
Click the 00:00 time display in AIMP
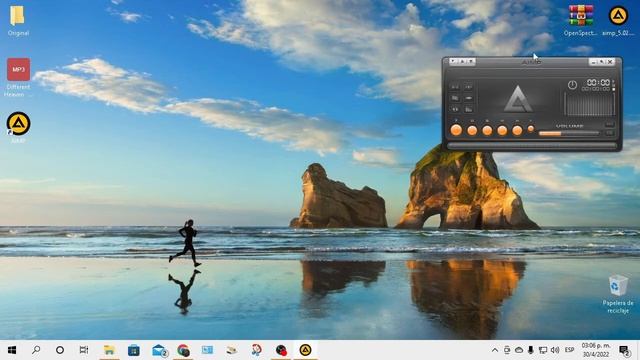(x=598, y=82)
